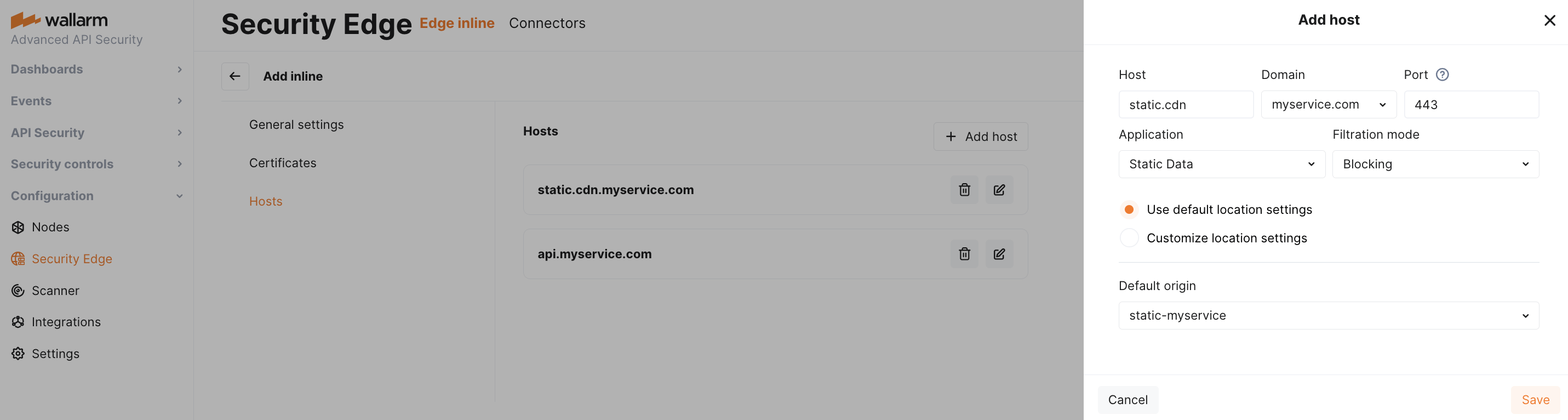Click the Cancel button

pyautogui.click(x=1128, y=400)
